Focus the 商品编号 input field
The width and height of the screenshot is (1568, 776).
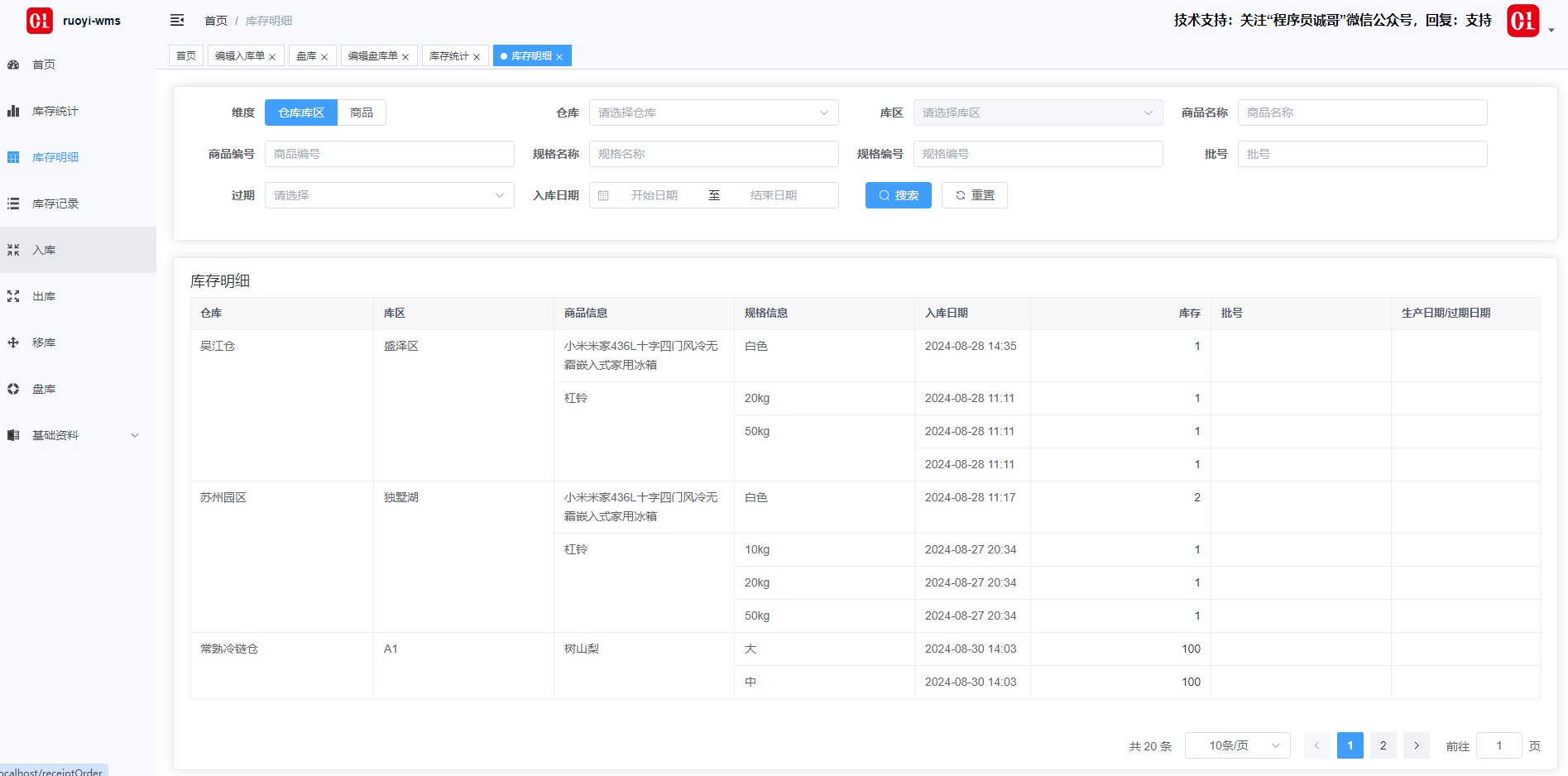390,154
